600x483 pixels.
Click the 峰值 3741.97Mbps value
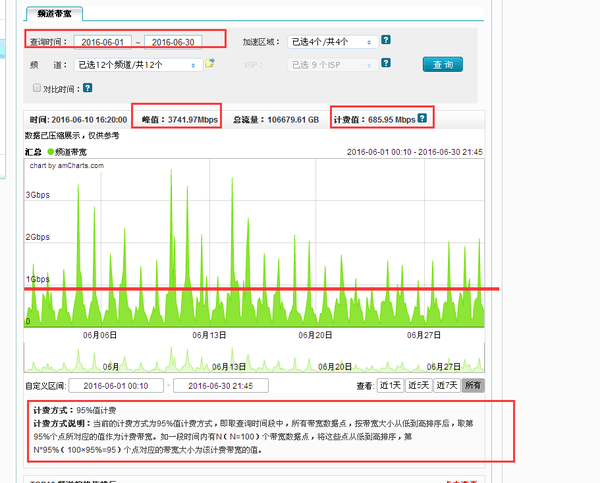pos(179,120)
